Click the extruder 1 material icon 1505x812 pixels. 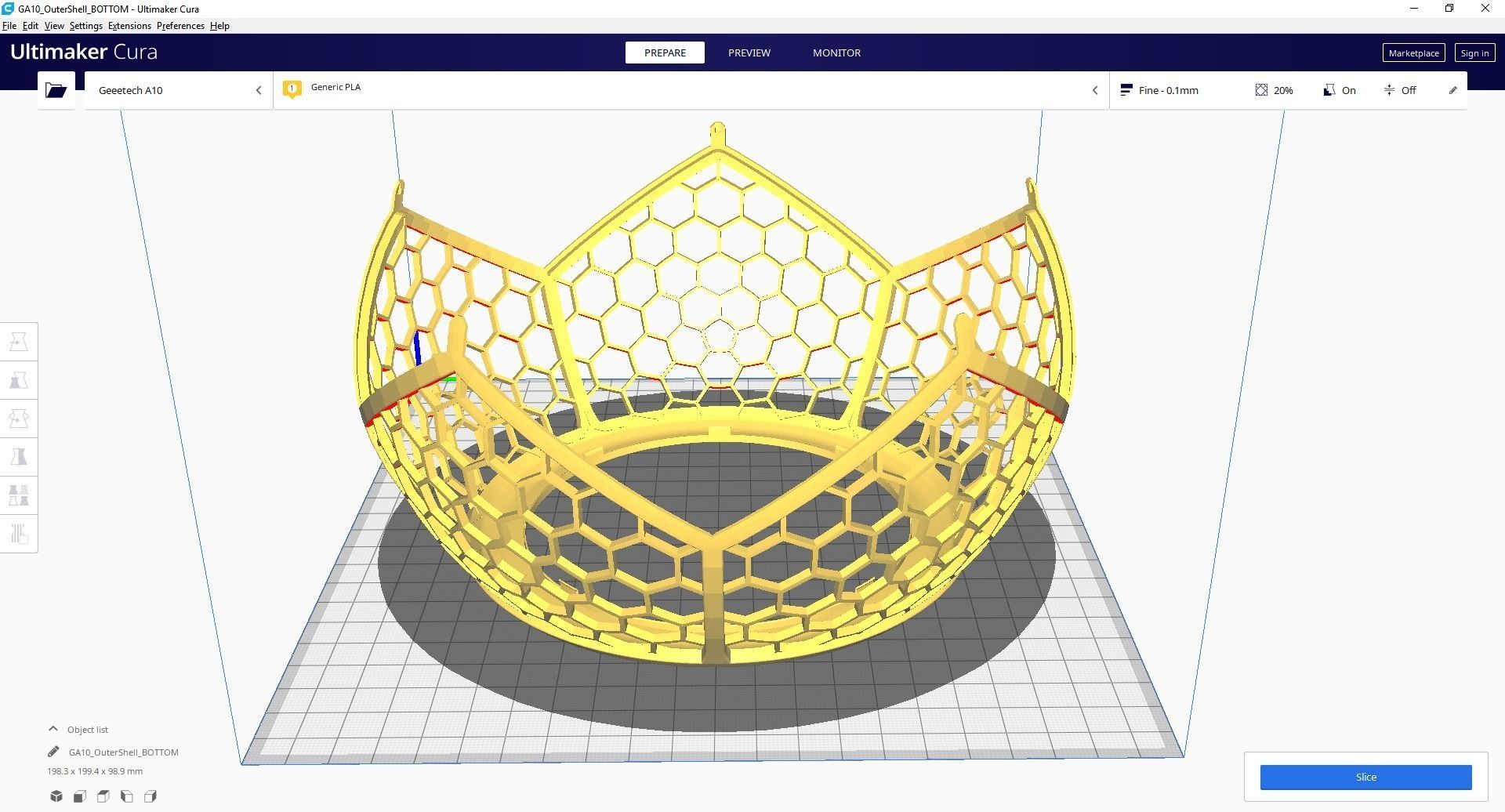point(292,89)
